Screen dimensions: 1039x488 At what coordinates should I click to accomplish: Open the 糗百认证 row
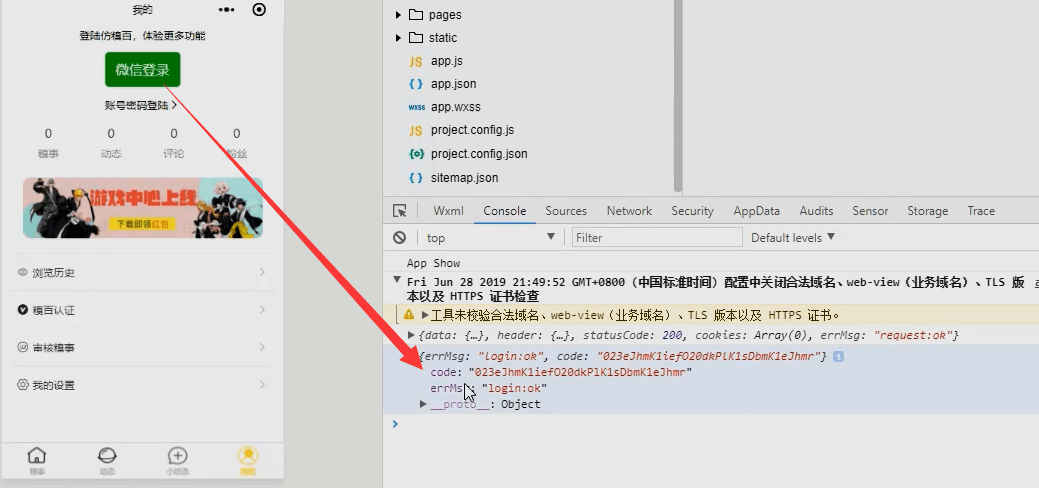coord(142,310)
